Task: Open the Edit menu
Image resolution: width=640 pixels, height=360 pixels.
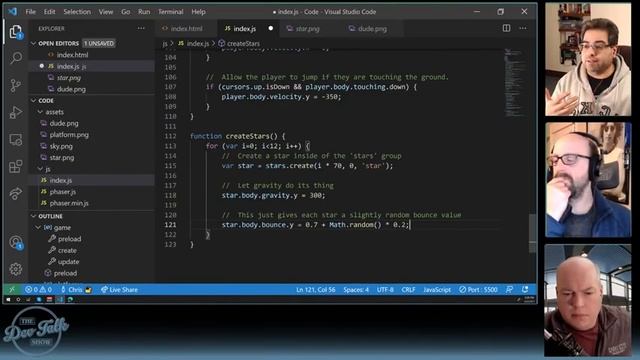Action: coord(49,12)
